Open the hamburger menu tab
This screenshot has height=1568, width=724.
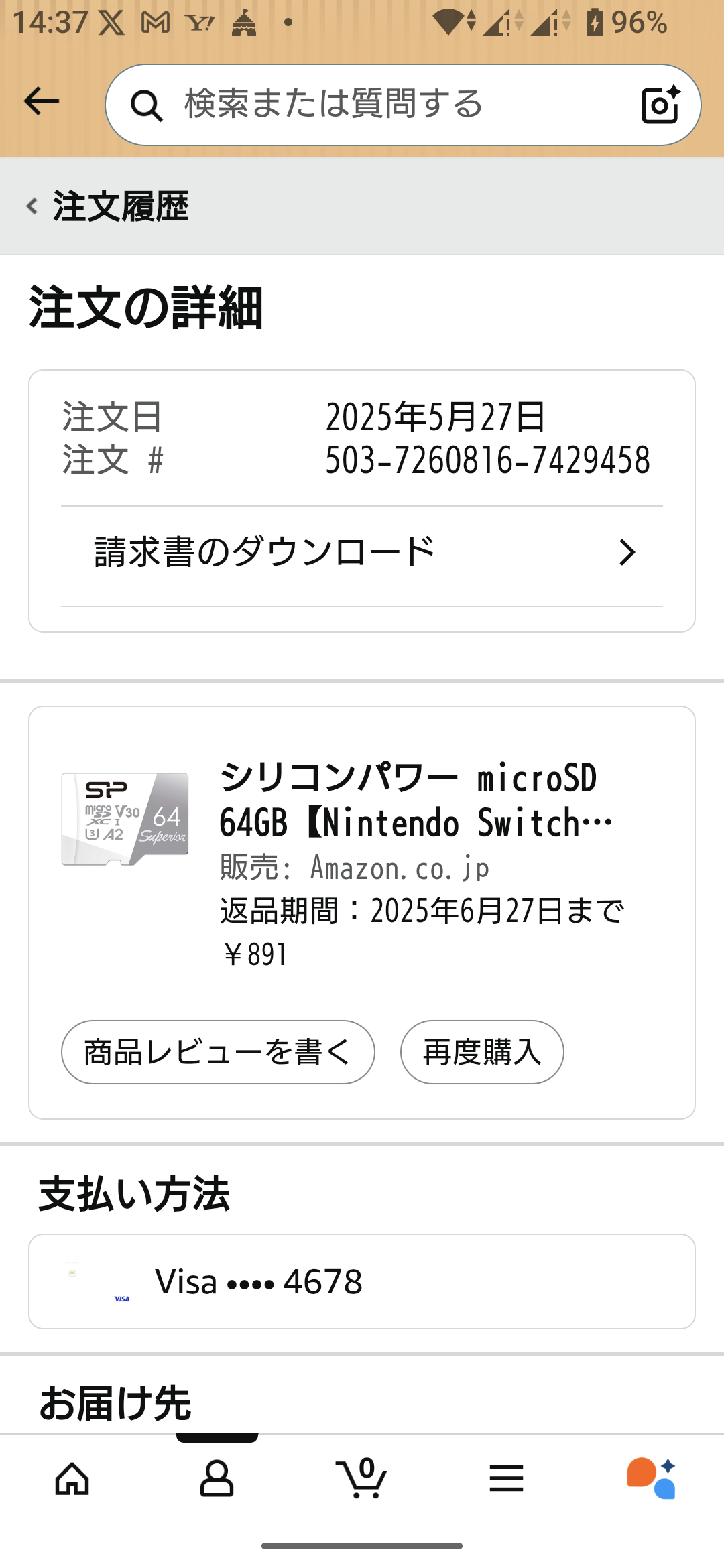pyautogui.click(x=506, y=1478)
